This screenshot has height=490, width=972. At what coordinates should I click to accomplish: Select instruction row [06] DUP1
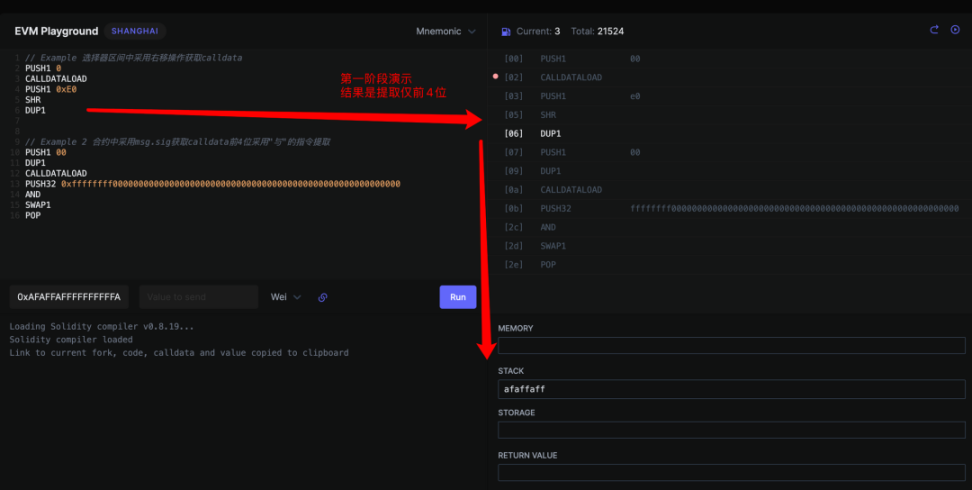coord(730,133)
